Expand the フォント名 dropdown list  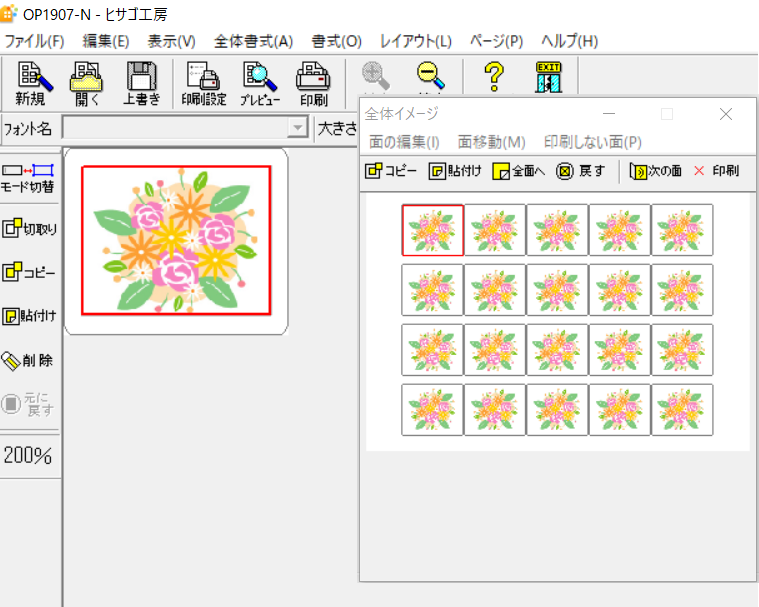pyautogui.click(x=297, y=128)
